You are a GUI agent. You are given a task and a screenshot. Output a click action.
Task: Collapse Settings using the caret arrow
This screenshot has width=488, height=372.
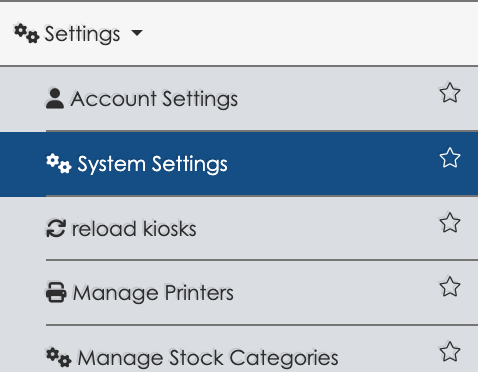pyautogui.click(x=137, y=33)
